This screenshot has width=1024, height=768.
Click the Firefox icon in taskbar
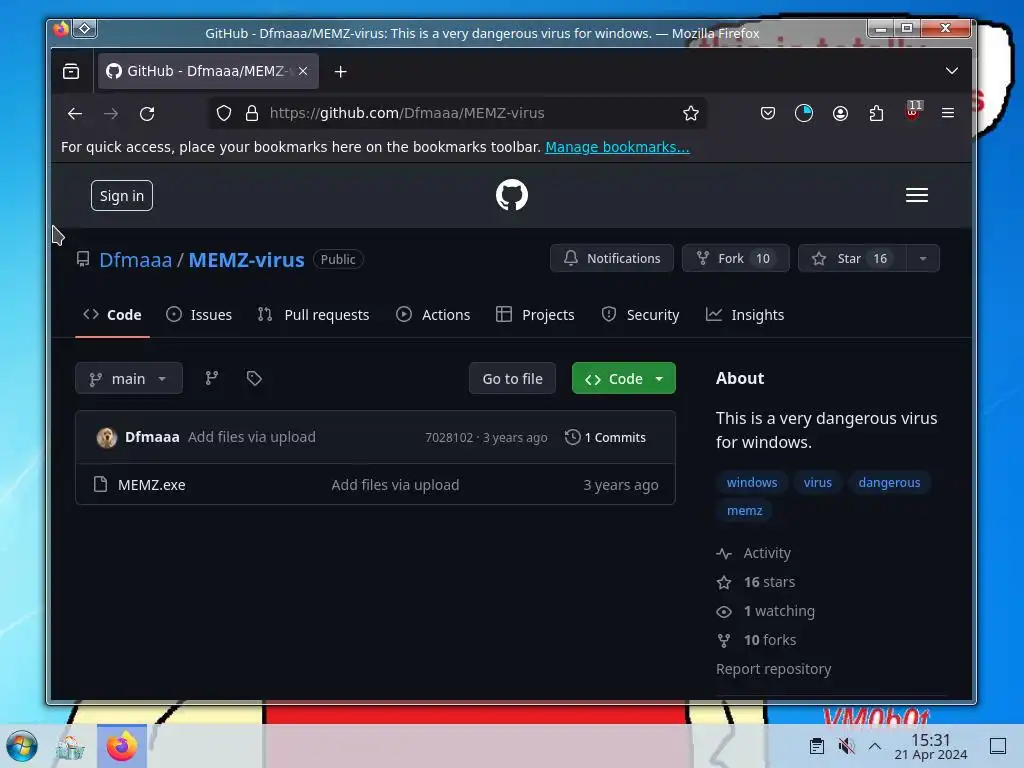[122, 746]
